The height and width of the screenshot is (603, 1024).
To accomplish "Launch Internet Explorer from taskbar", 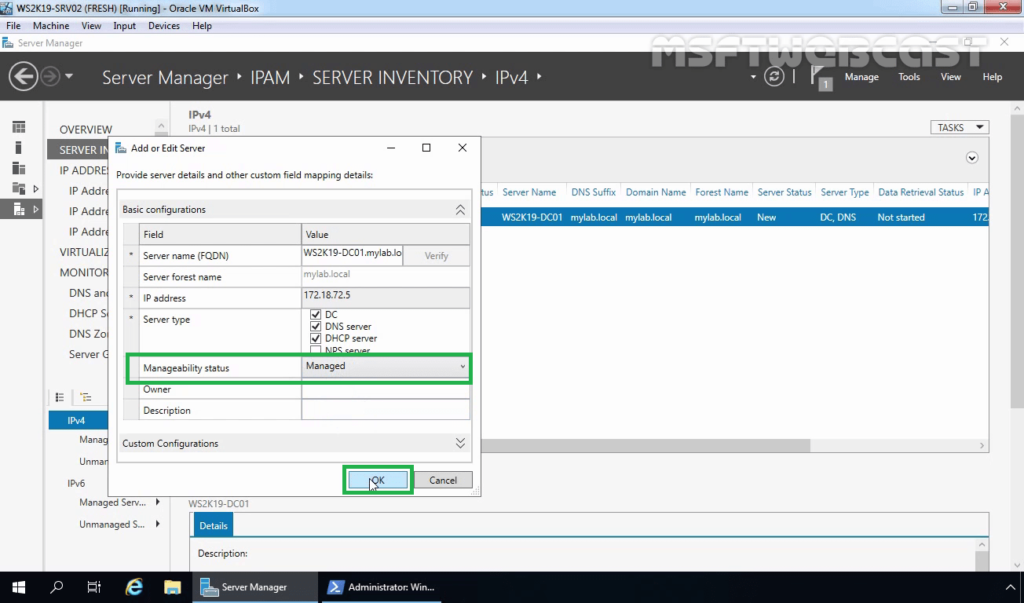I will [134, 587].
